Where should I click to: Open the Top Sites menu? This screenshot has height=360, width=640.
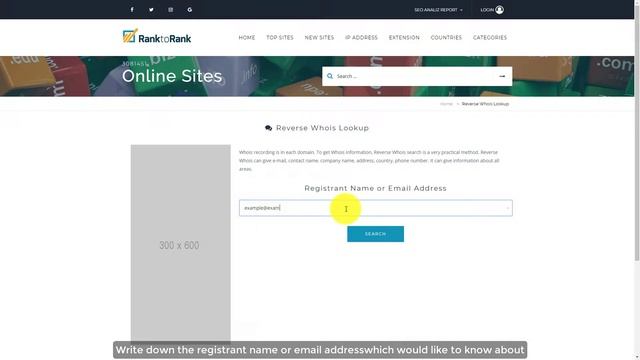pos(280,38)
